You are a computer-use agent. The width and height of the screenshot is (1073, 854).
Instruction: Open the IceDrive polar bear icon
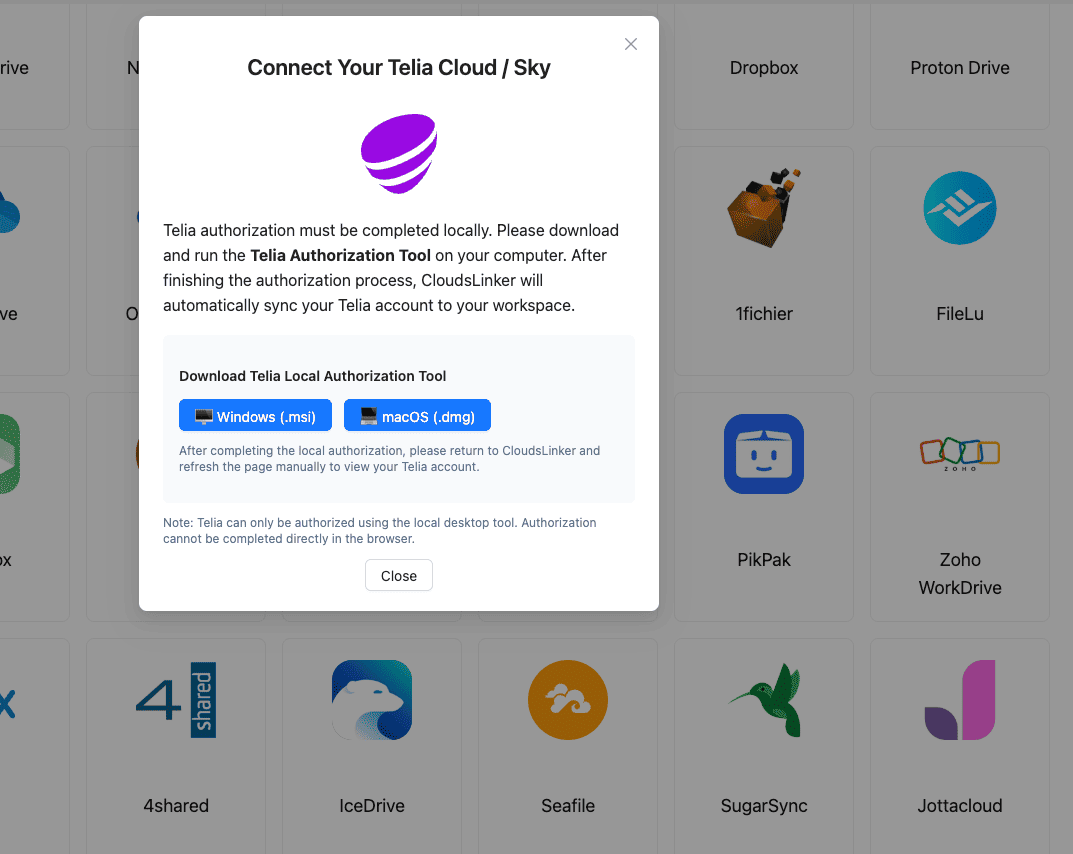371,700
